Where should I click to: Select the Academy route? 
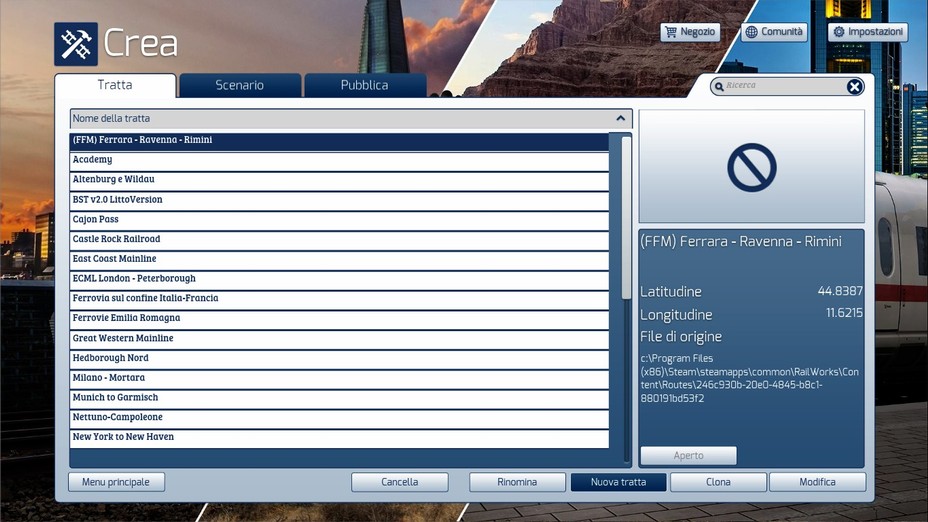339,160
